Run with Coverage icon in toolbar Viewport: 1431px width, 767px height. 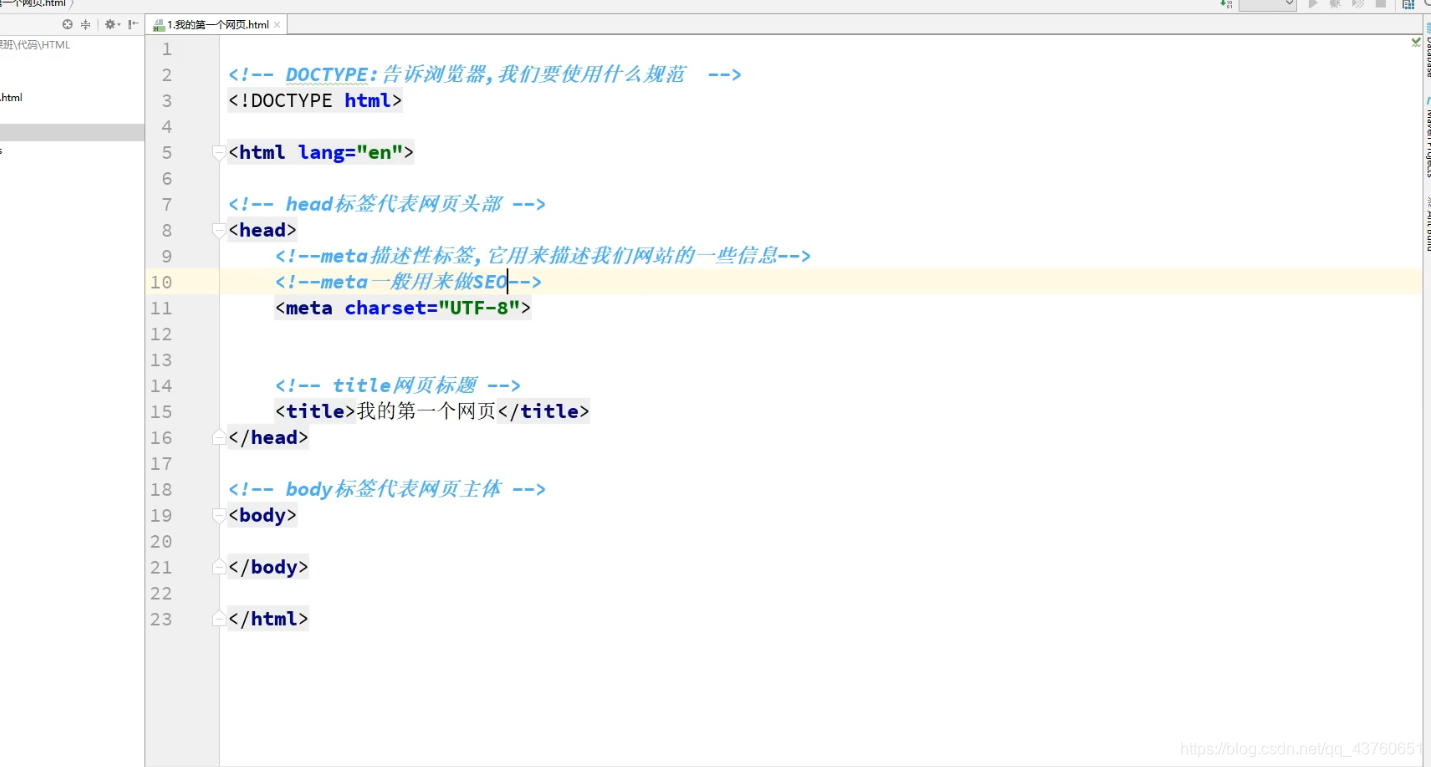point(1358,3)
